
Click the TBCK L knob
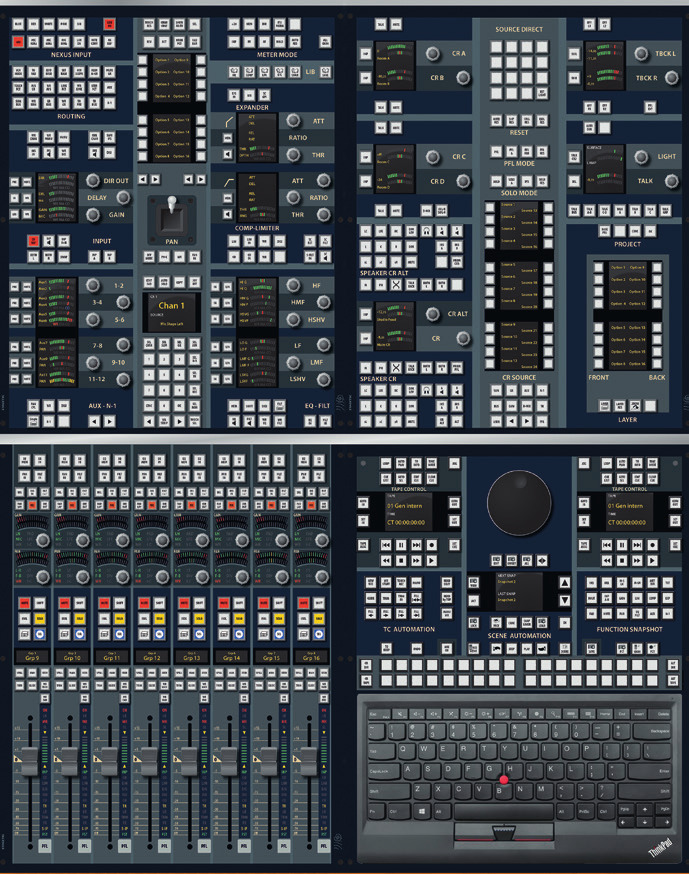pos(641,54)
